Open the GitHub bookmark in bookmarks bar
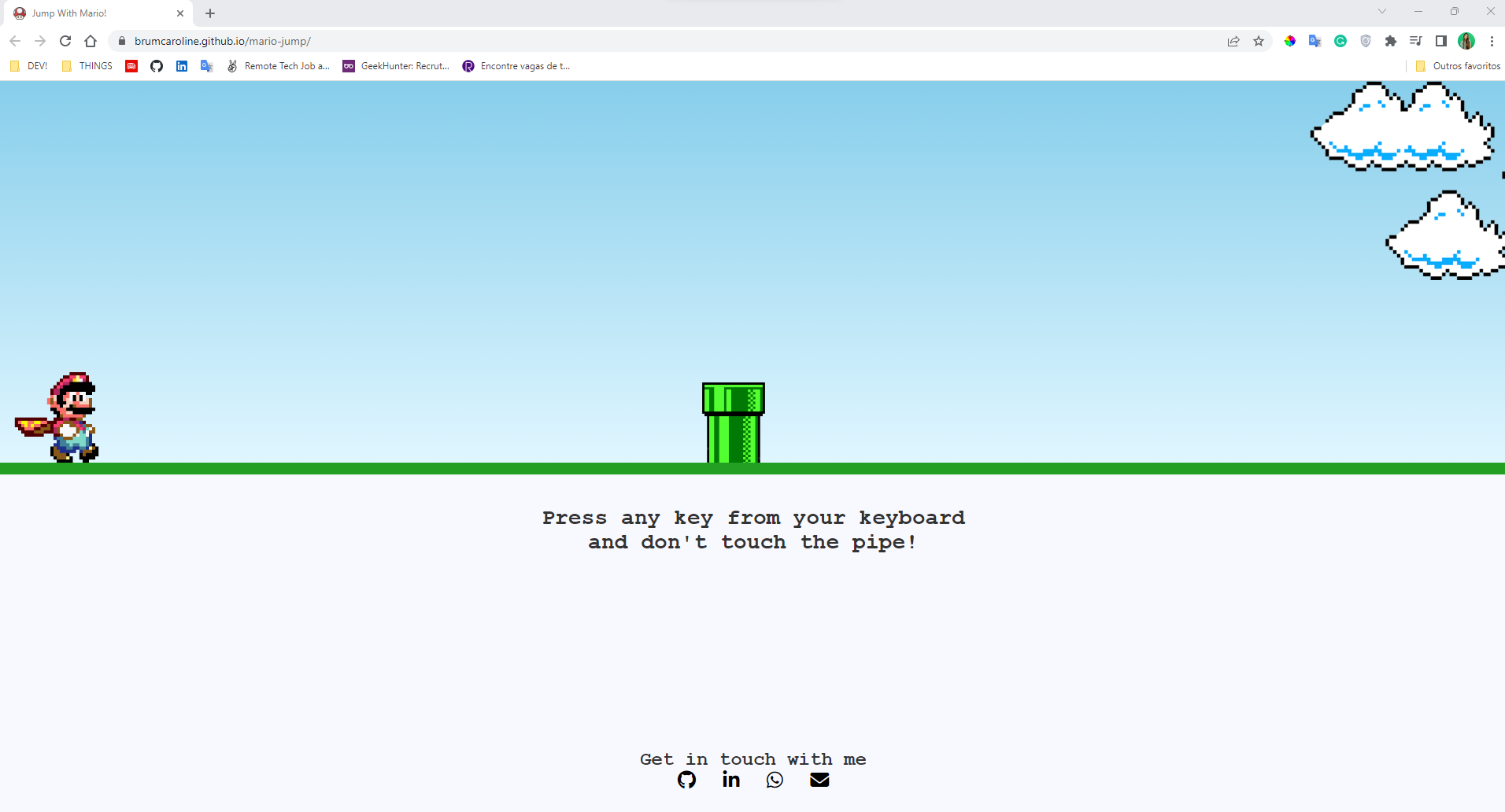 pos(157,66)
